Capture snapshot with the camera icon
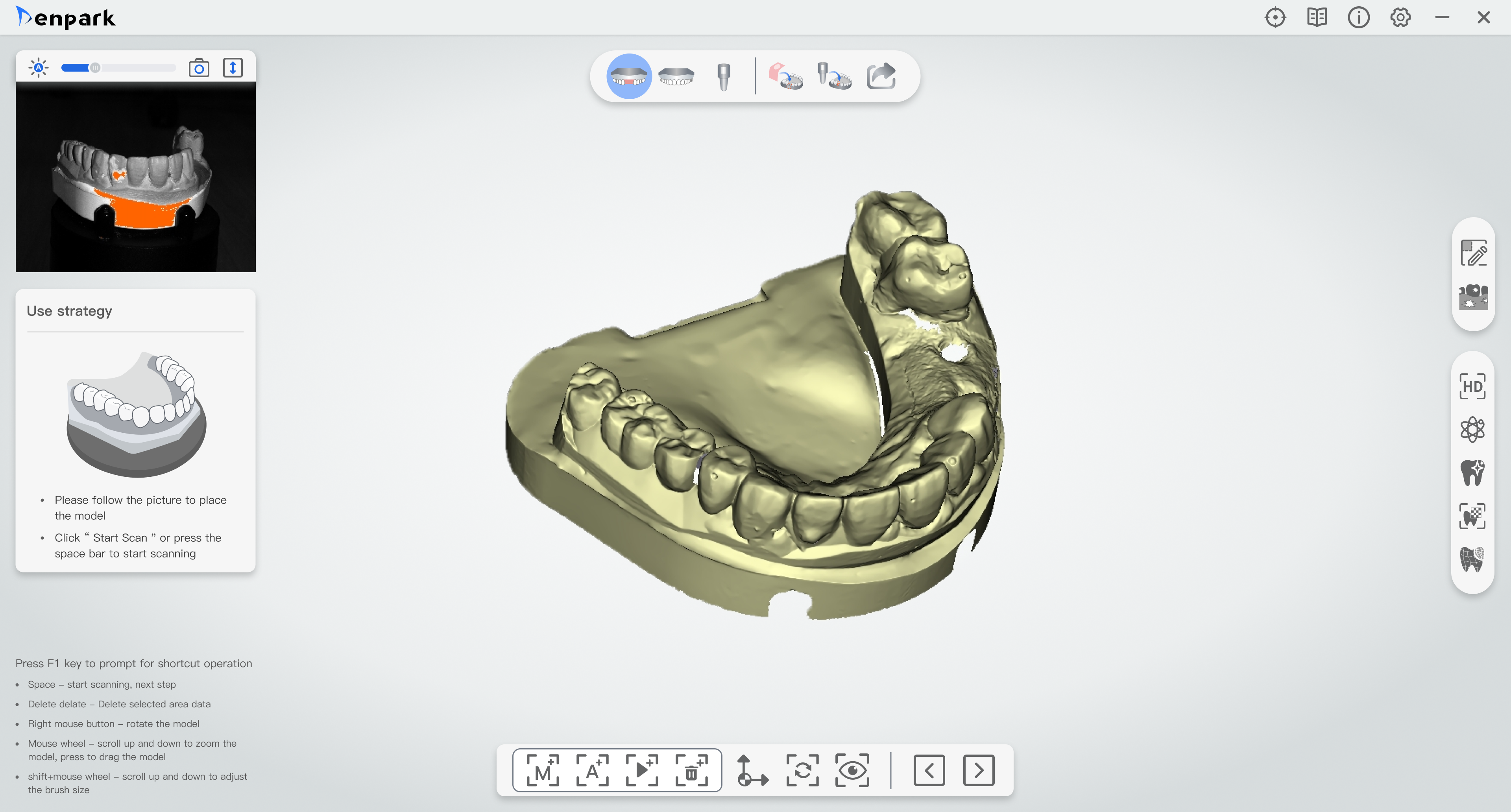Screen dimensions: 1511x812 click(x=199, y=68)
